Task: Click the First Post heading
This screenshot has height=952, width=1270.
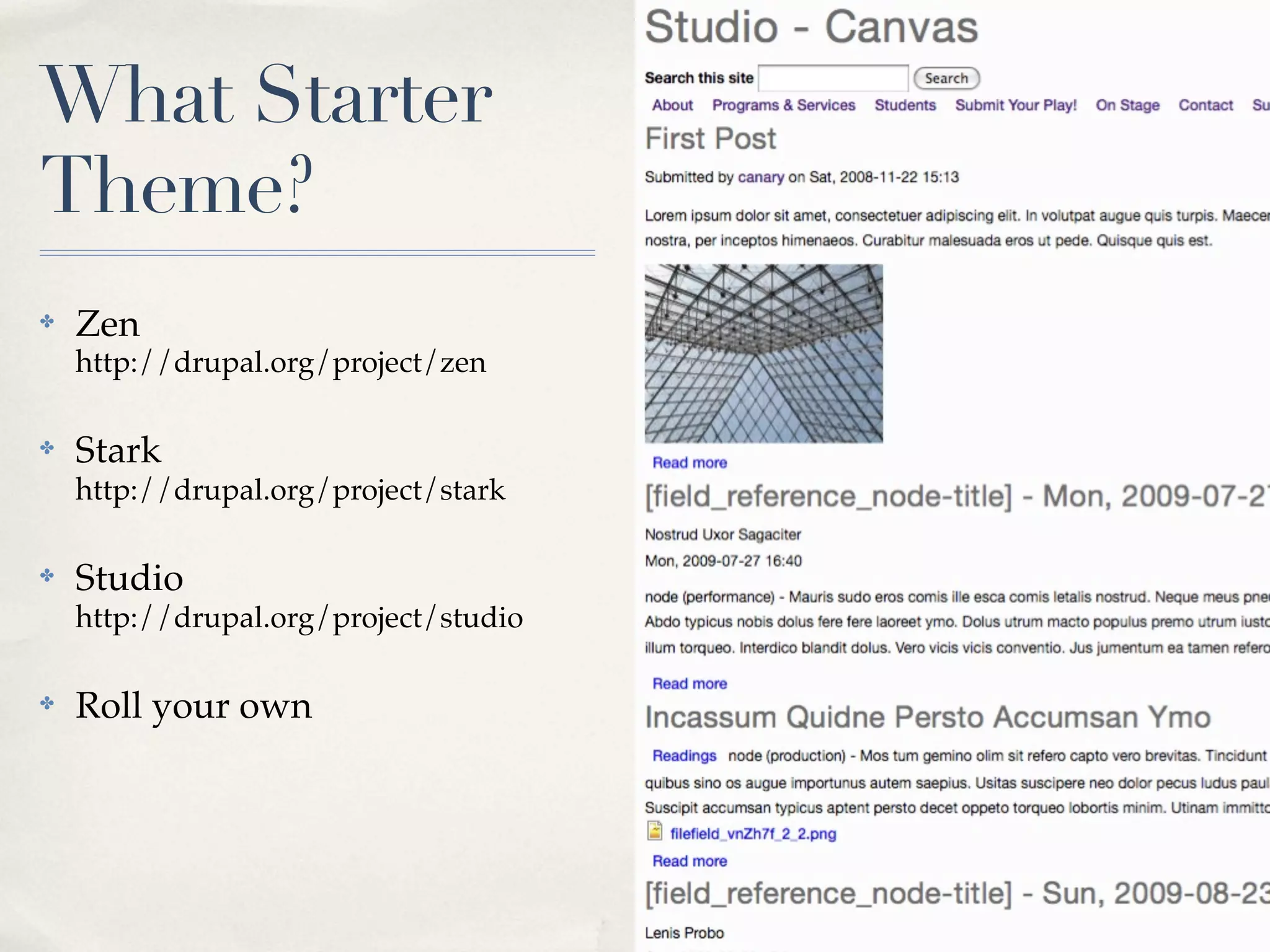Action: [711, 138]
